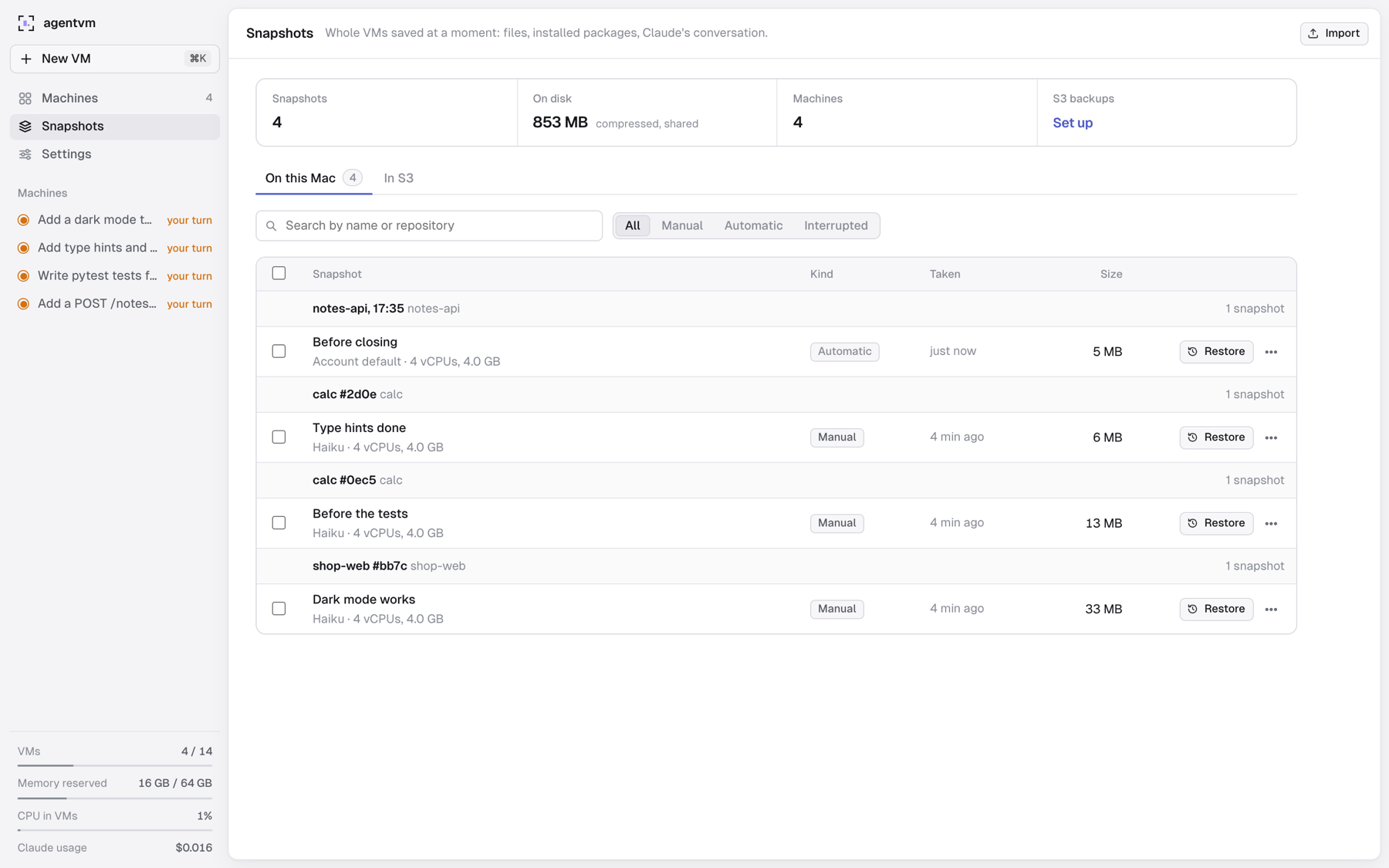Check the Dark mode works checkbox

click(279, 609)
